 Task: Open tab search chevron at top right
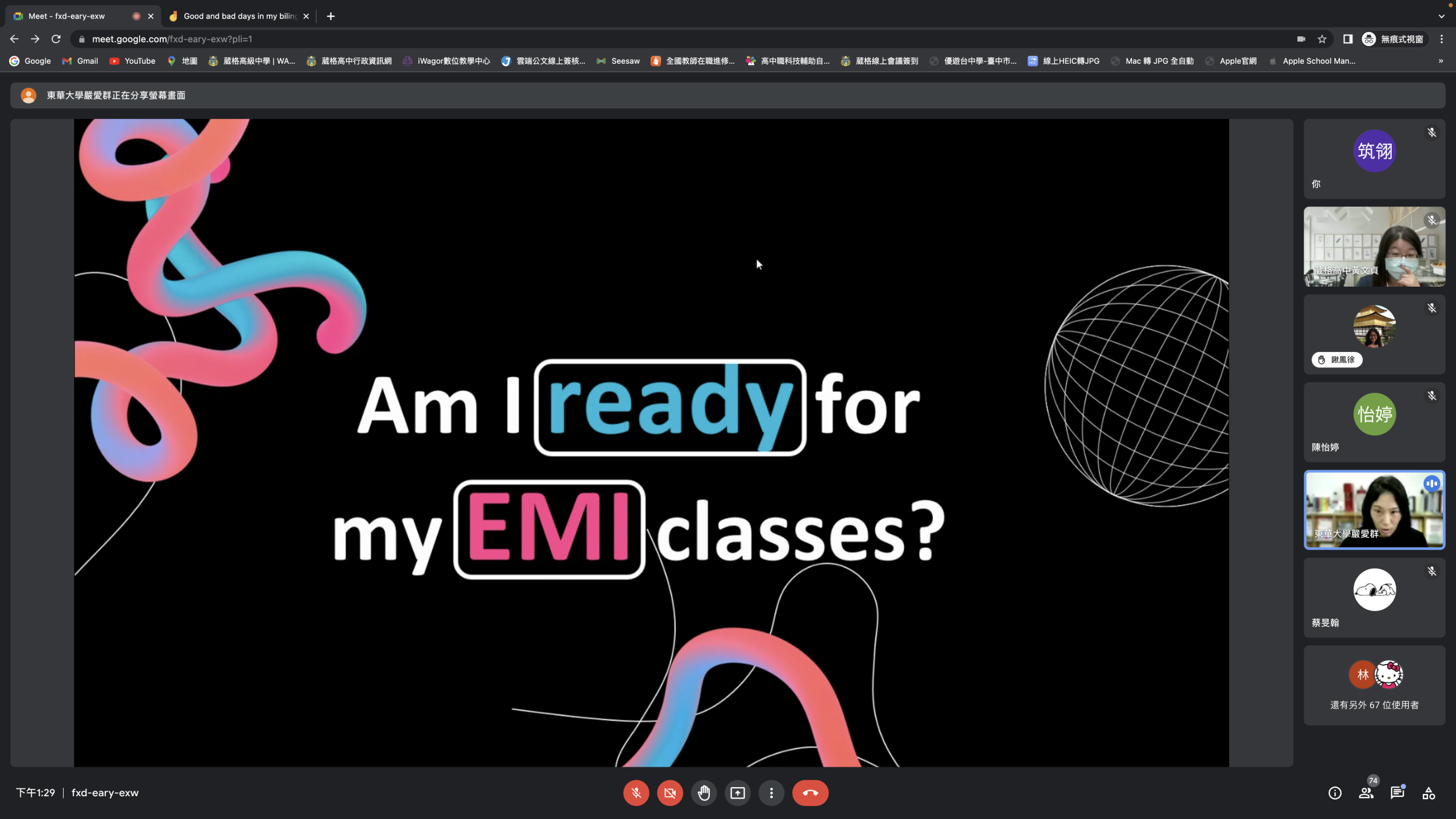1441,16
